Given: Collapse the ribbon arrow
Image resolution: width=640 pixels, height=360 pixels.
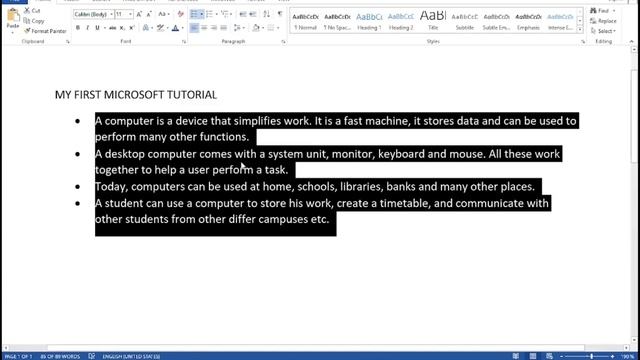Looking at the screenshot, I should click(631, 42).
